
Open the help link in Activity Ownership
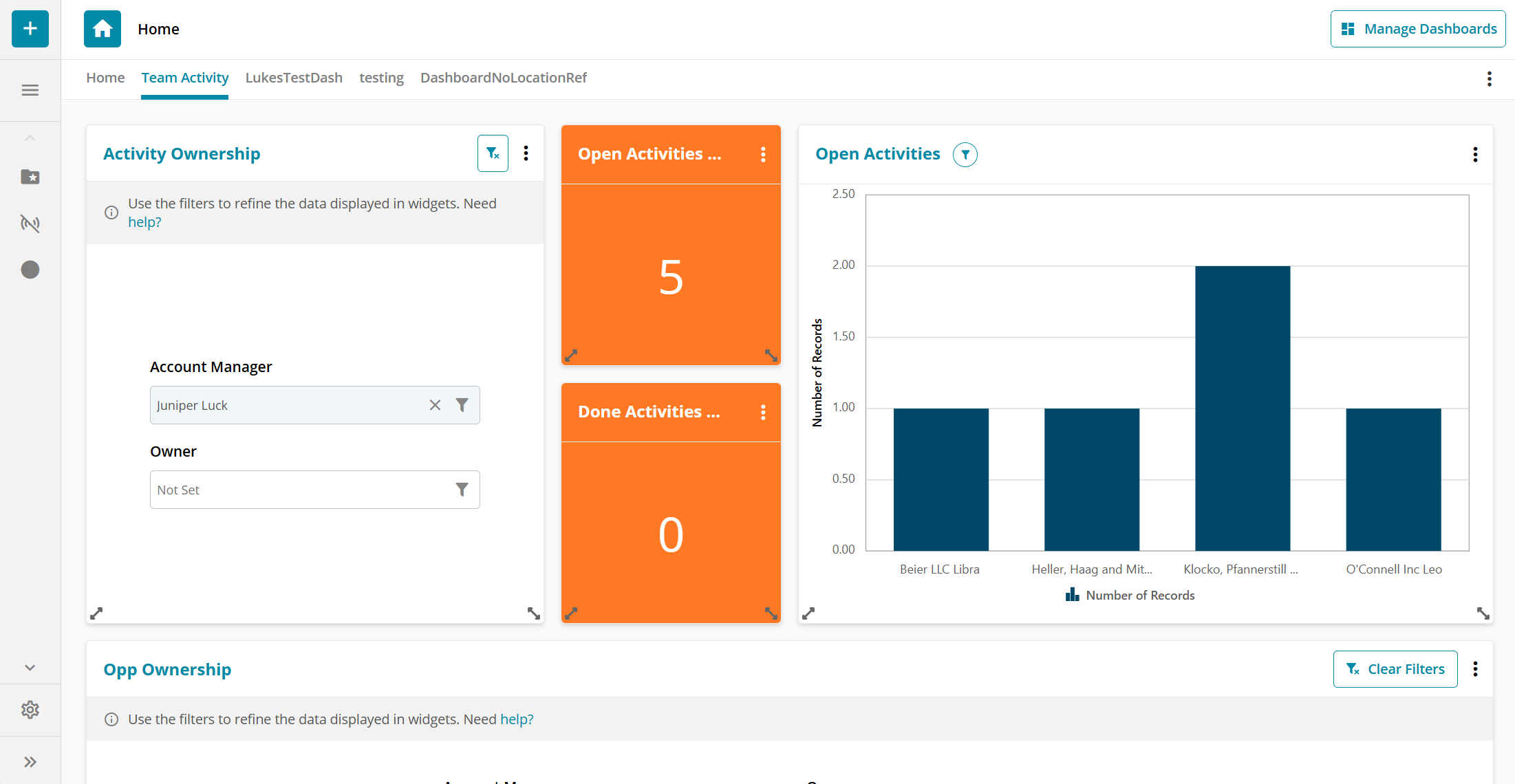point(144,222)
